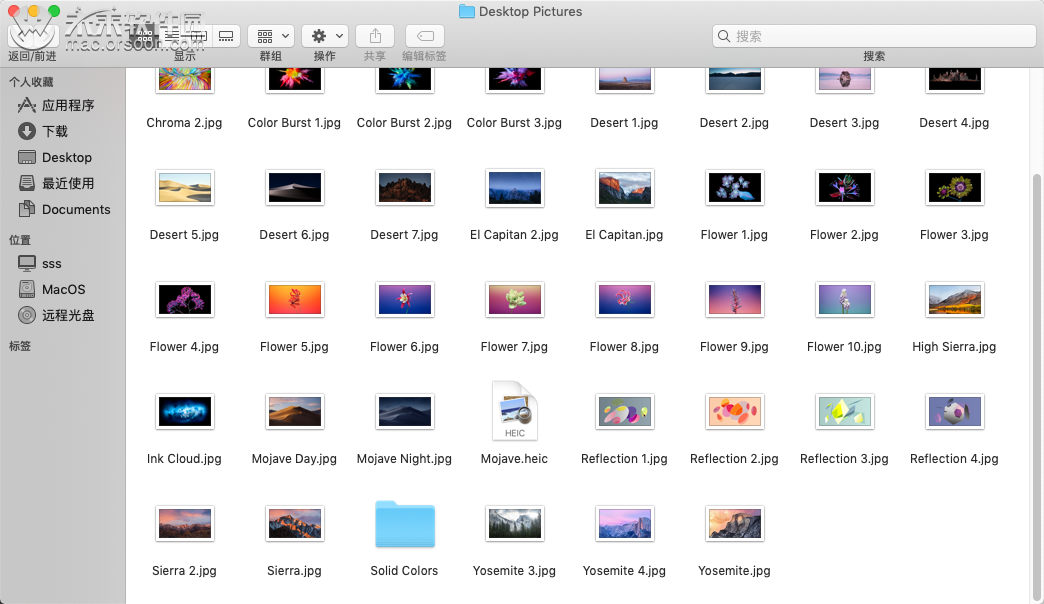Select the Flower 7.jpg thumbnail
Viewport: 1044px width, 604px height.
tap(515, 299)
